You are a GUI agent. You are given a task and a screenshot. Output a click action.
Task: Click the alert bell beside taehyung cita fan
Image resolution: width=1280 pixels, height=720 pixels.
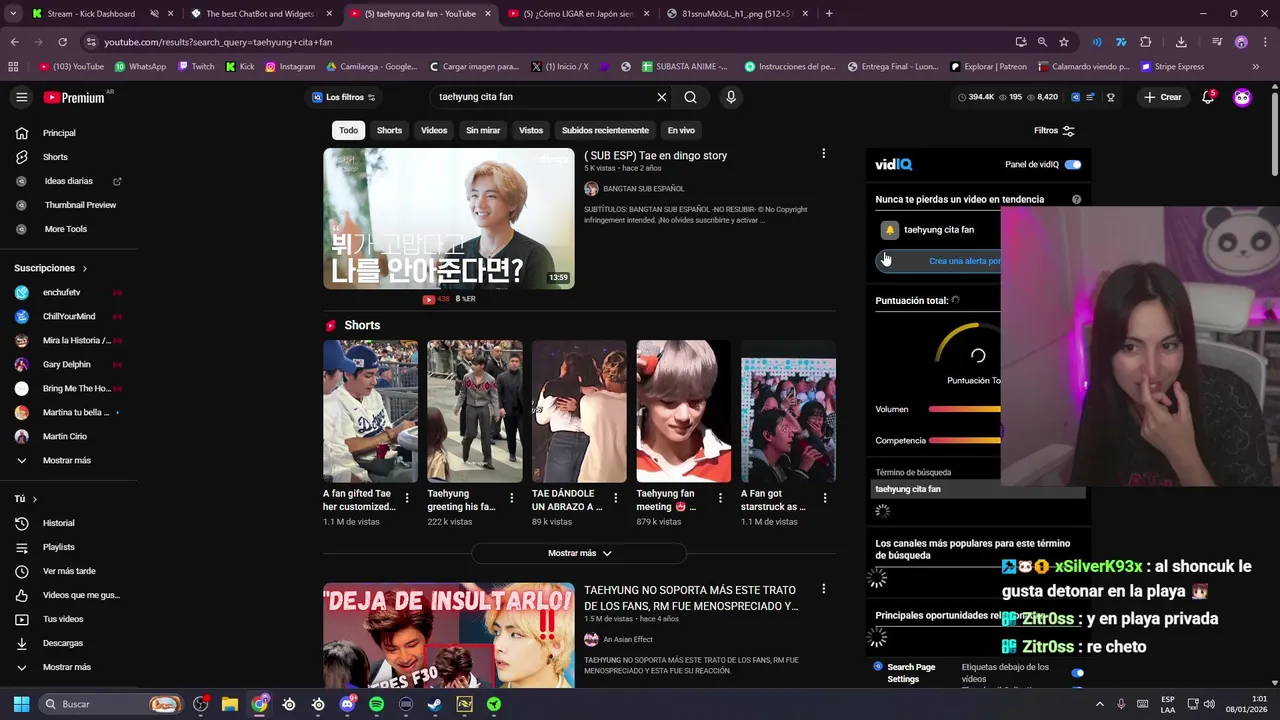tap(889, 230)
